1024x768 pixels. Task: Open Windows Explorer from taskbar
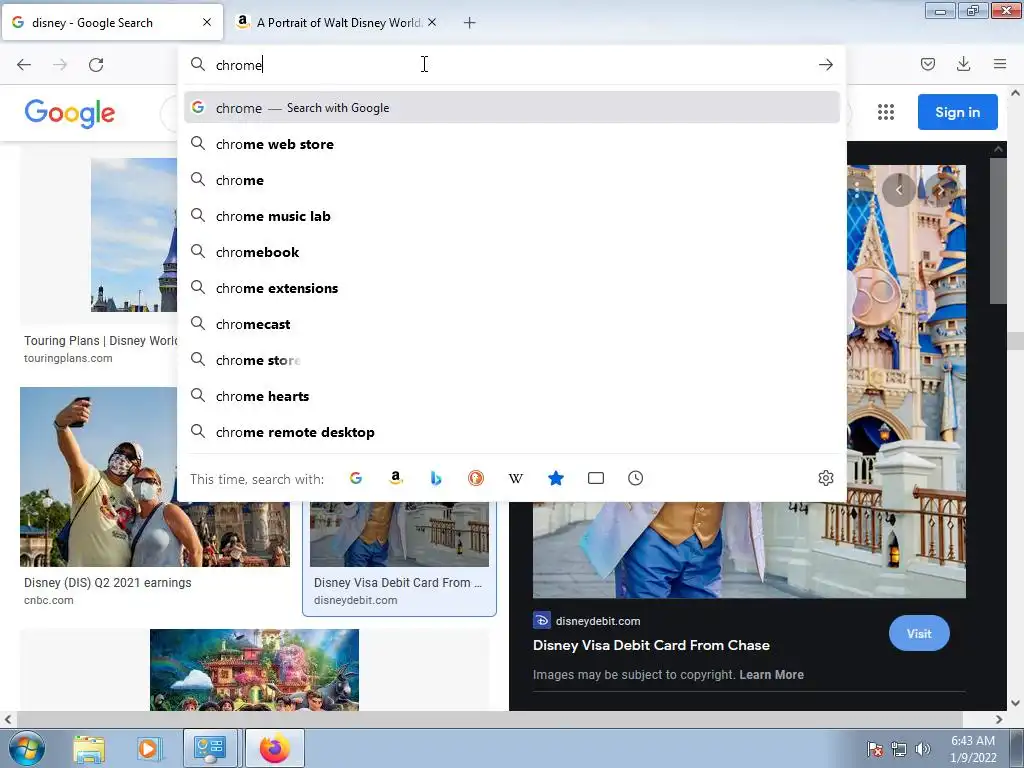(x=89, y=748)
